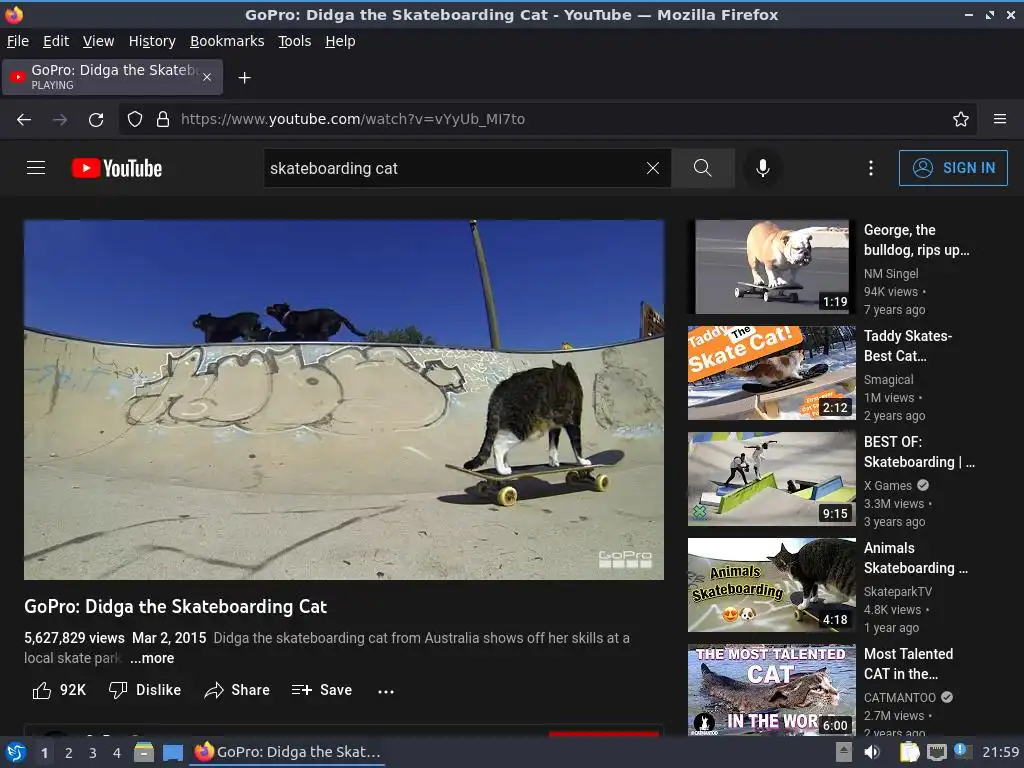Bookmark this page with star icon

(x=961, y=120)
